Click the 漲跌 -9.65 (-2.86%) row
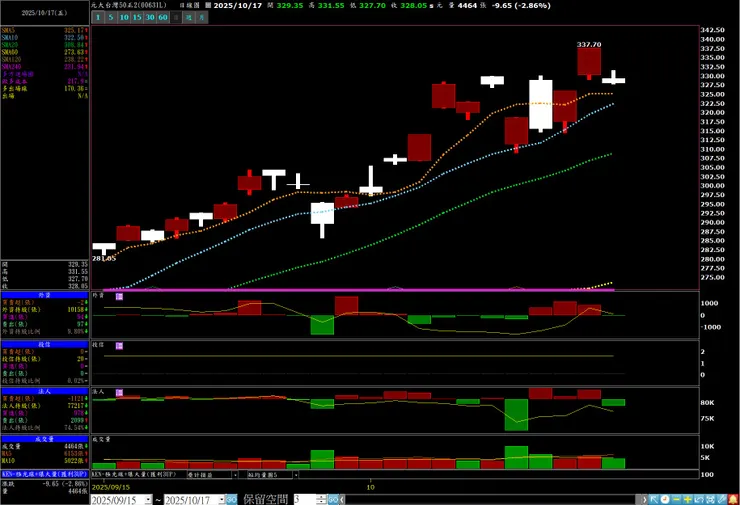Viewport: 740px width, 505px height. pyautogui.click(x=45, y=484)
